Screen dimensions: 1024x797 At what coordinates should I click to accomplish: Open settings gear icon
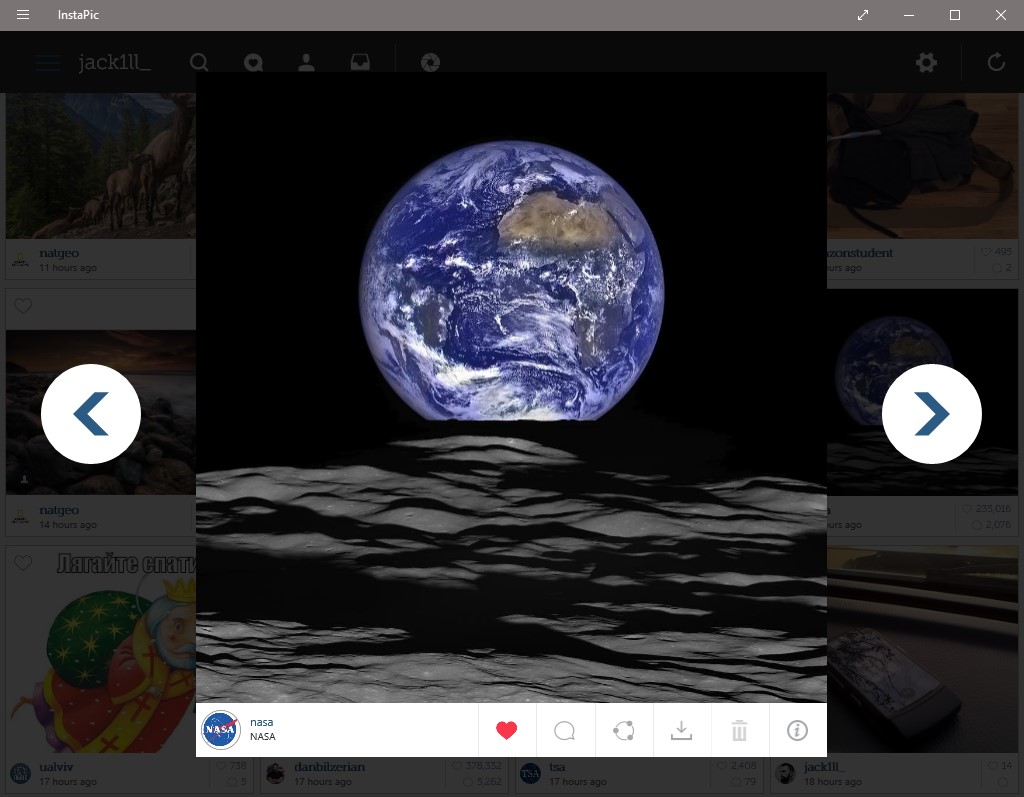(926, 63)
